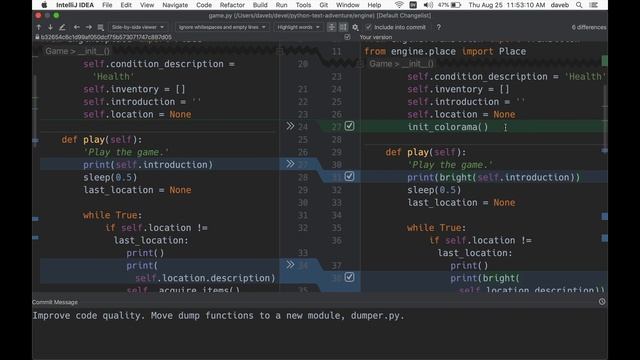Screen dimensions: 640x360
Task: Open the File menu
Action: pos(107,5)
